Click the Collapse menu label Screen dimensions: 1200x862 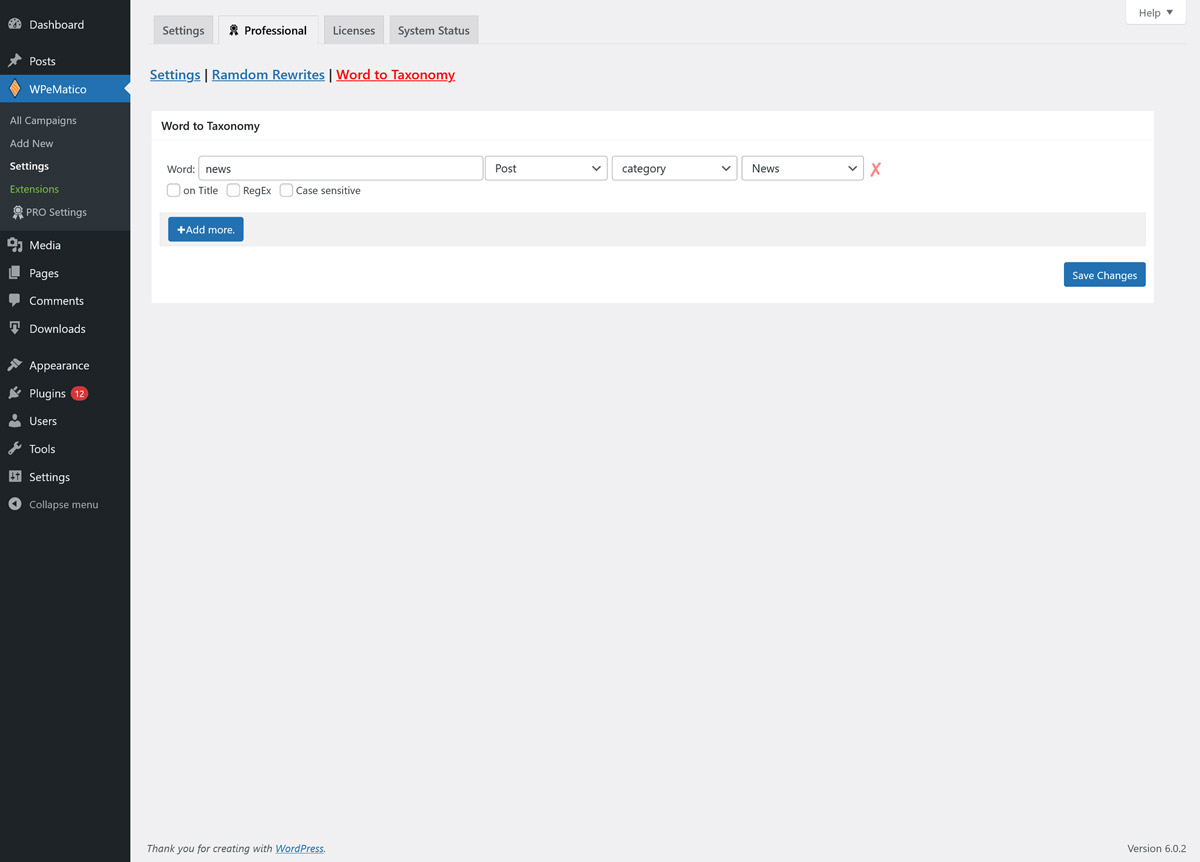[x=64, y=504]
